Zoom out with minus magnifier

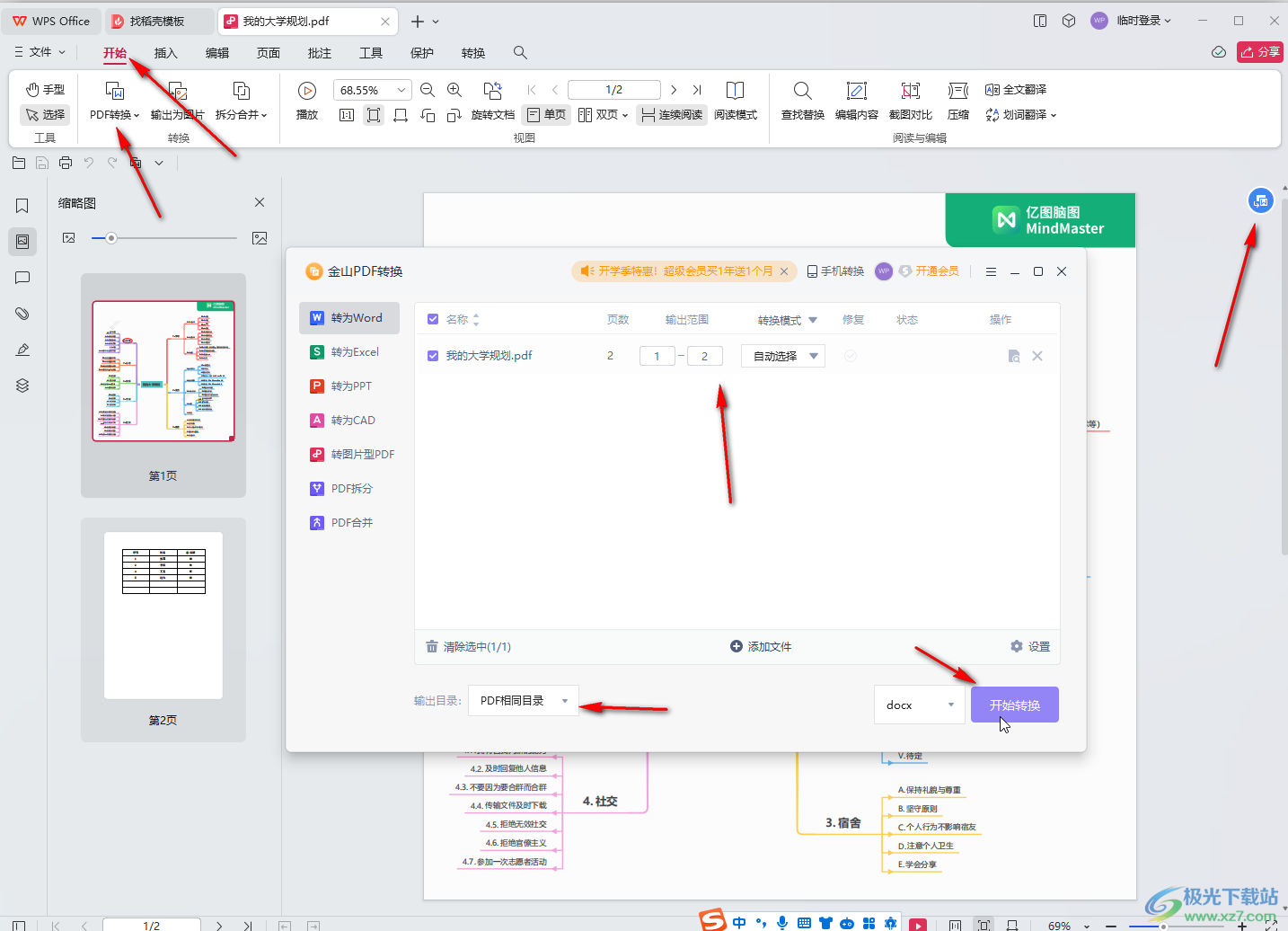pos(428,90)
